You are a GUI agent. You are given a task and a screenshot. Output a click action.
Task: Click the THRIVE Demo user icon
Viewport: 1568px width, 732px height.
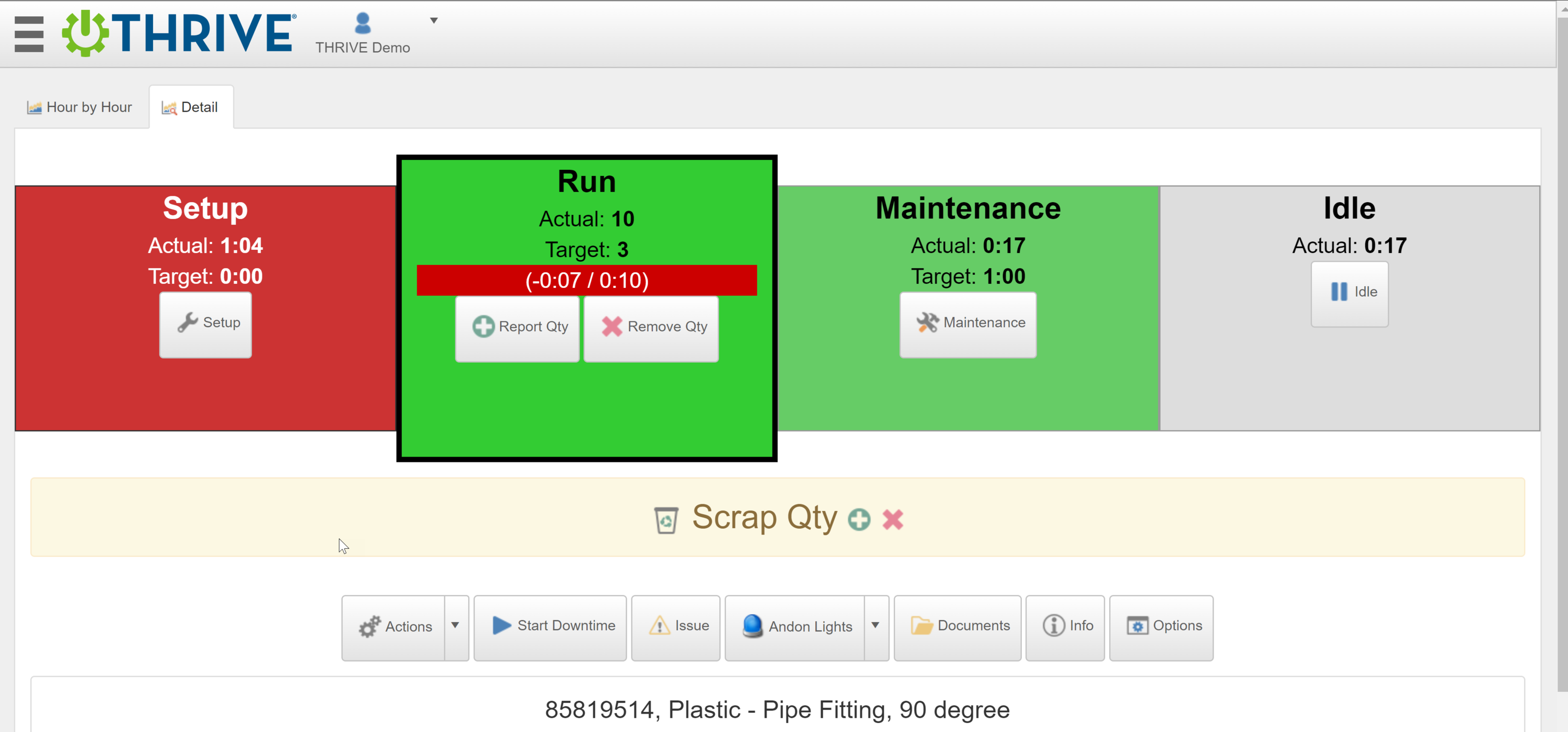(x=363, y=24)
